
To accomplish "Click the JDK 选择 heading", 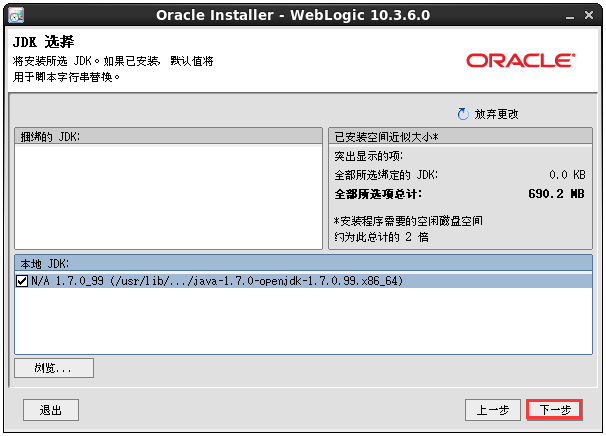I will coord(43,42).
